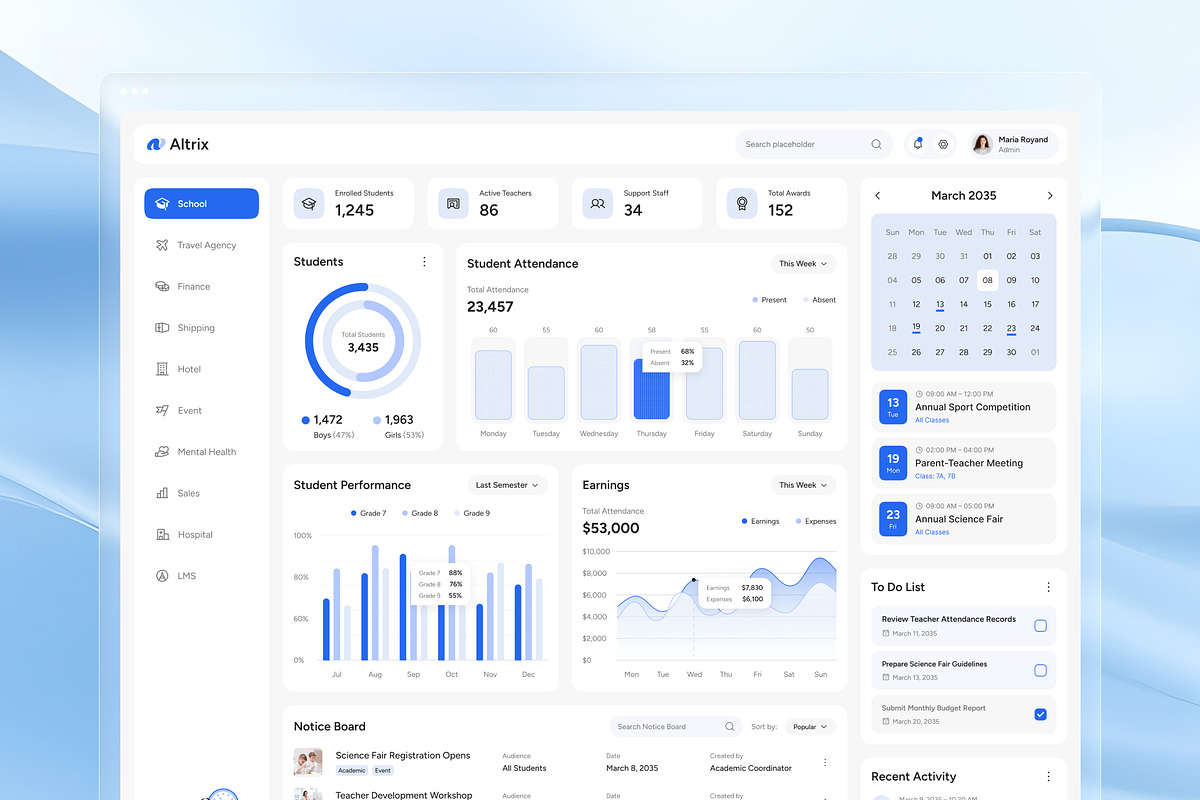Open the Annual Sport Competition event
This screenshot has height=800, width=1200.
click(963, 407)
